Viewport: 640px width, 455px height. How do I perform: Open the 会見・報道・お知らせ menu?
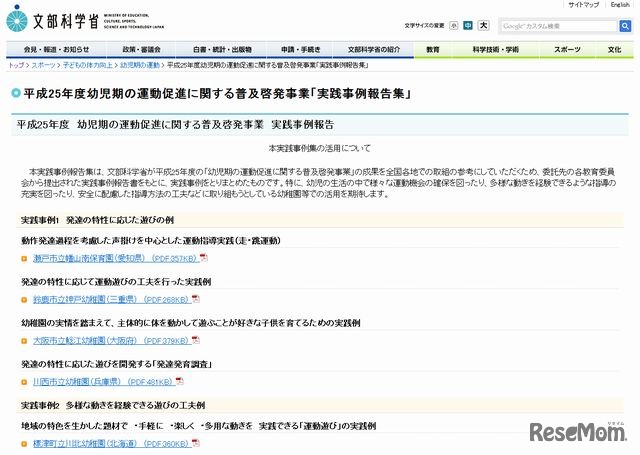(x=56, y=50)
